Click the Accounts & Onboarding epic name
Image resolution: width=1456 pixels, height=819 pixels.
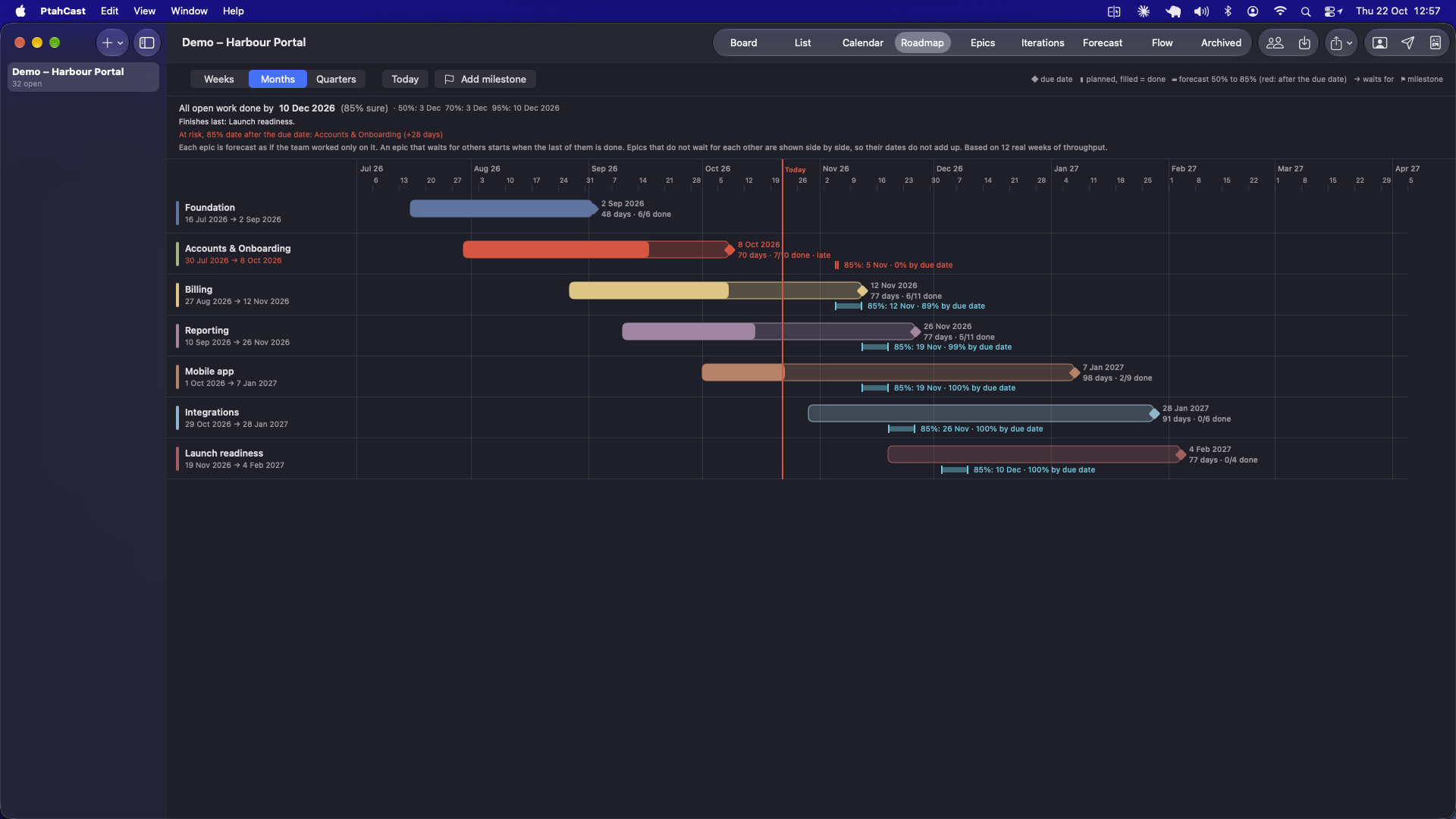click(x=237, y=249)
